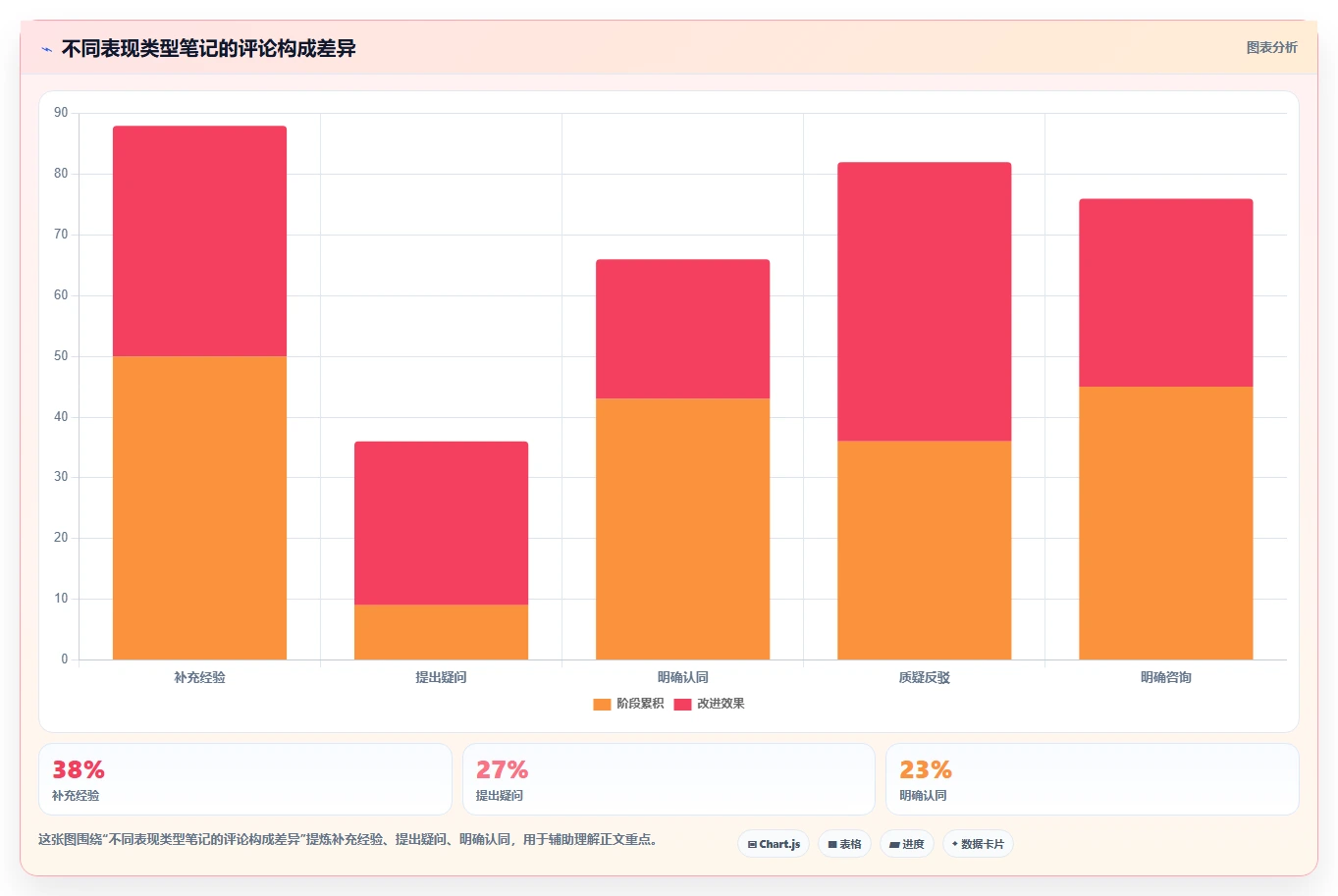Toggle the 改进效果 legend item
The width and height of the screenshot is (1338, 896).
709,704
